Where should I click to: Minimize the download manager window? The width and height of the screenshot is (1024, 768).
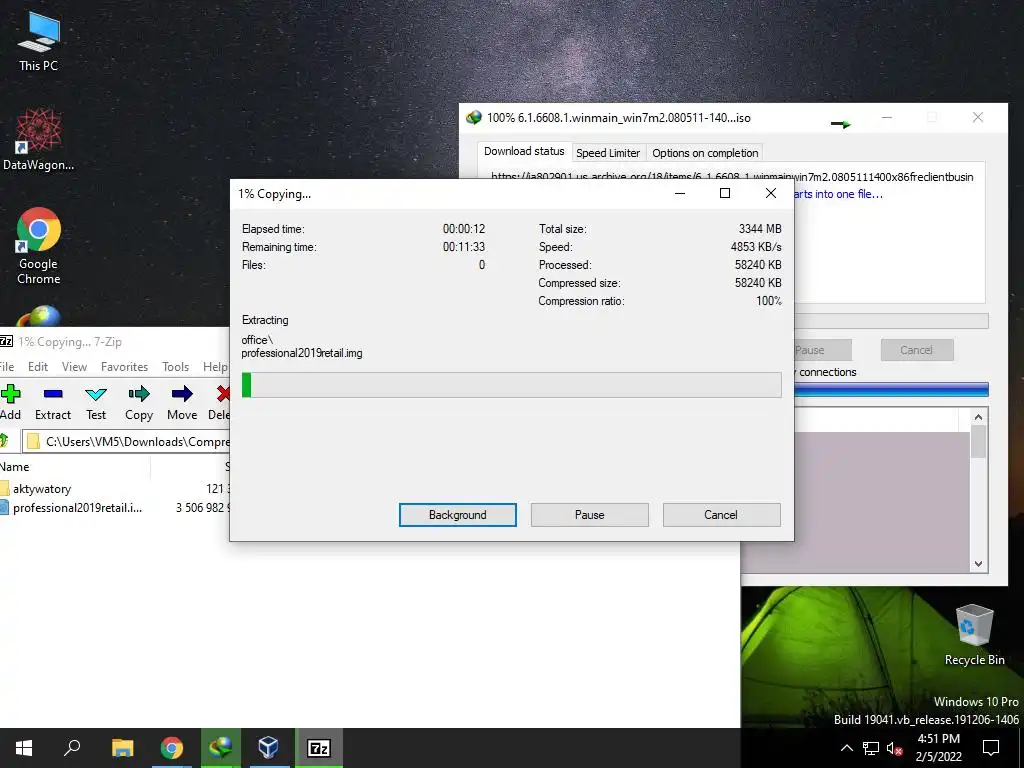[886, 118]
